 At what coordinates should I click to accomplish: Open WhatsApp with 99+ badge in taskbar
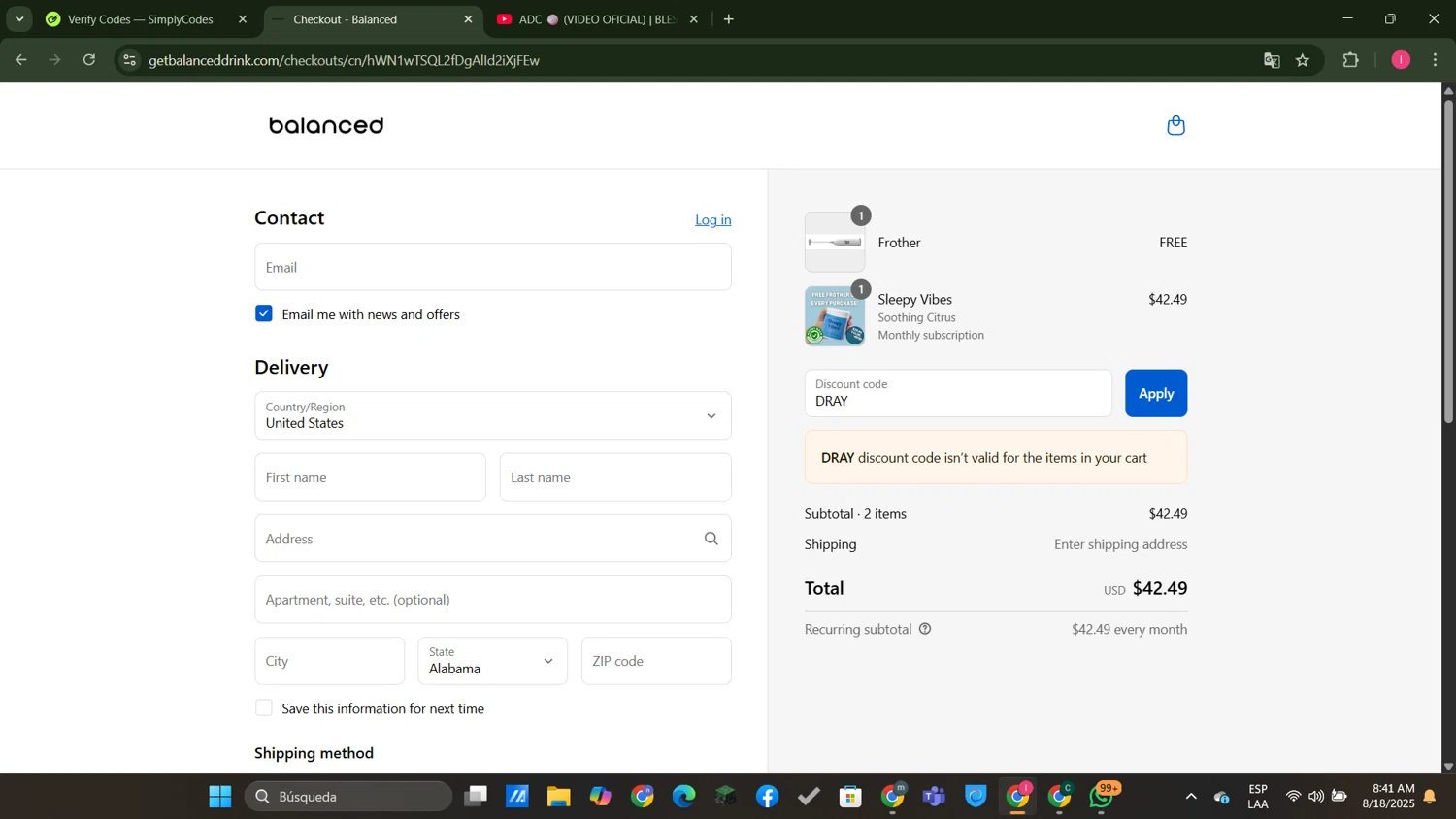[x=1103, y=797]
